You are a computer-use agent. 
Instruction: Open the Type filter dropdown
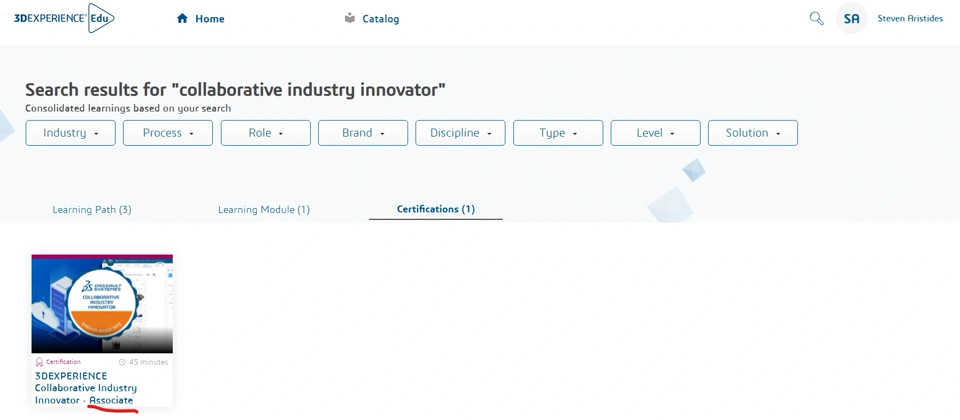tap(558, 133)
